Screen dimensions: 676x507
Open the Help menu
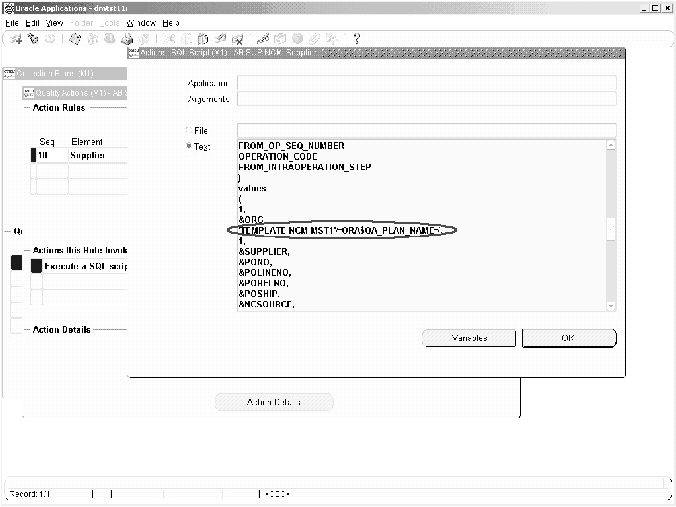(171, 23)
